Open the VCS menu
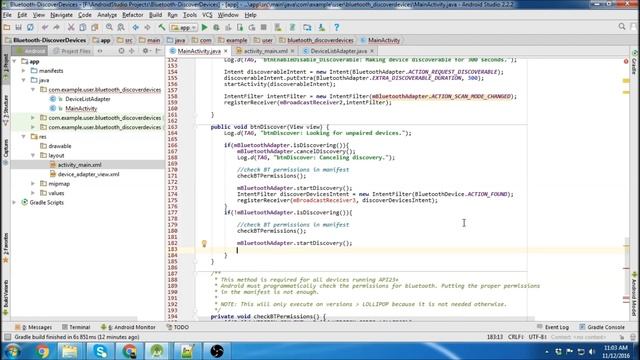This screenshot has width=640, height=360. (x=207, y=15)
